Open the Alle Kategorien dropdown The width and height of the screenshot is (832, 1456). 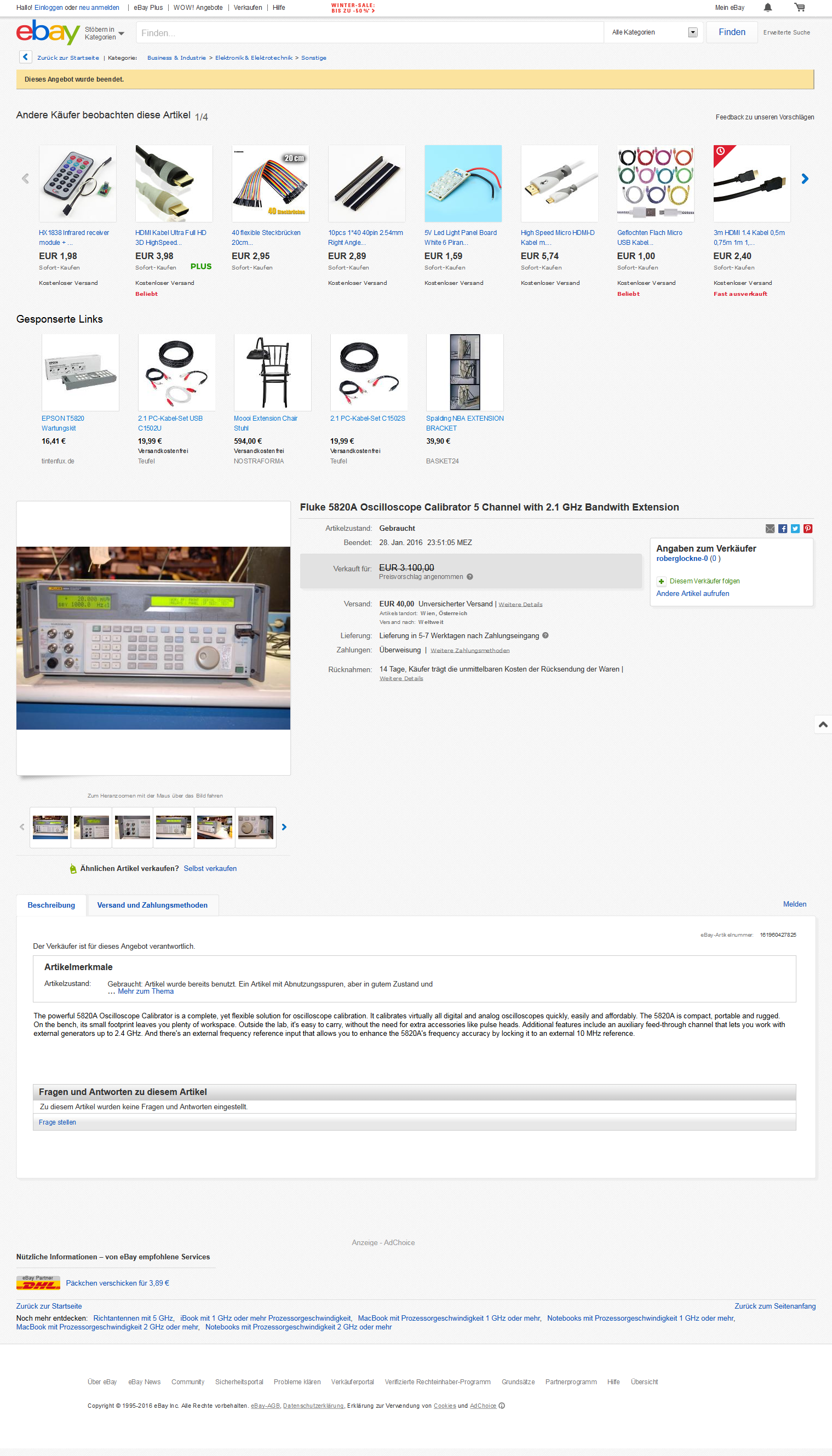pyautogui.click(x=655, y=32)
